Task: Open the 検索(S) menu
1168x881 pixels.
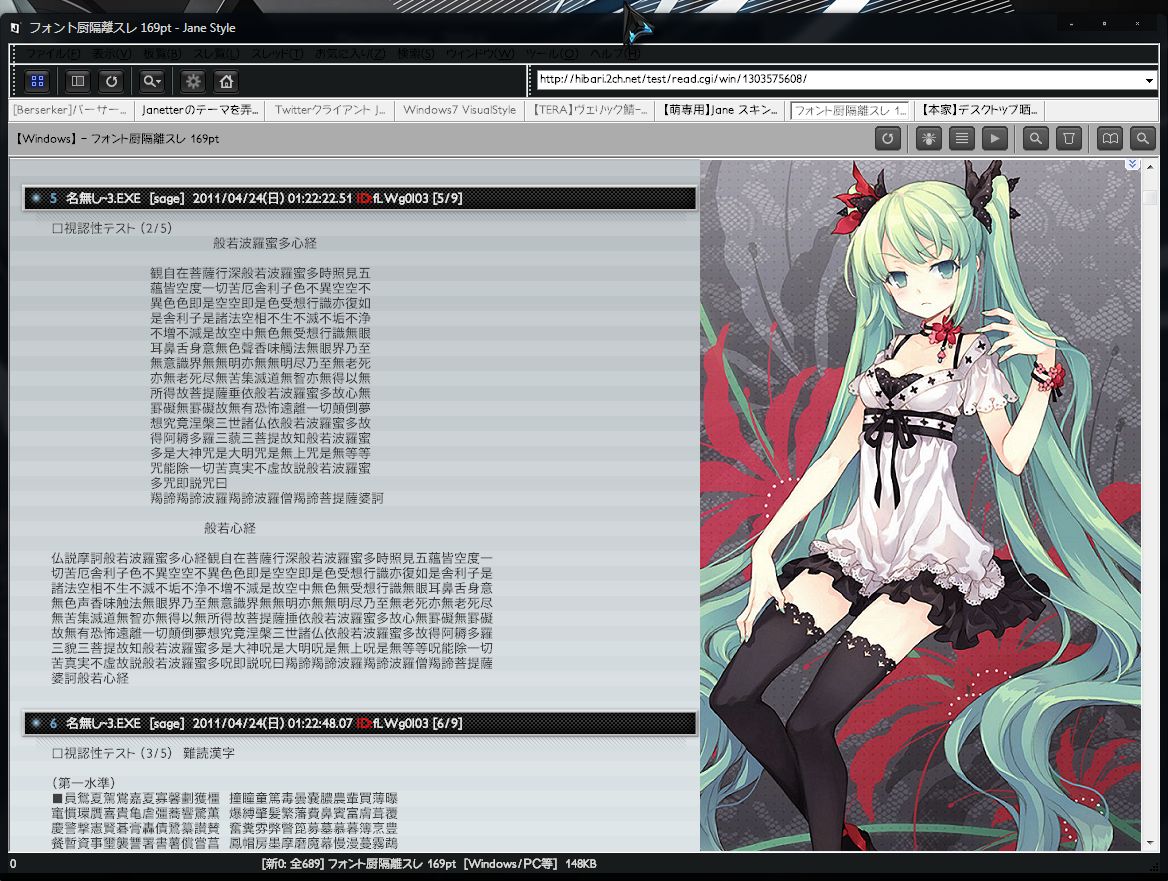Action: pos(416,54)
